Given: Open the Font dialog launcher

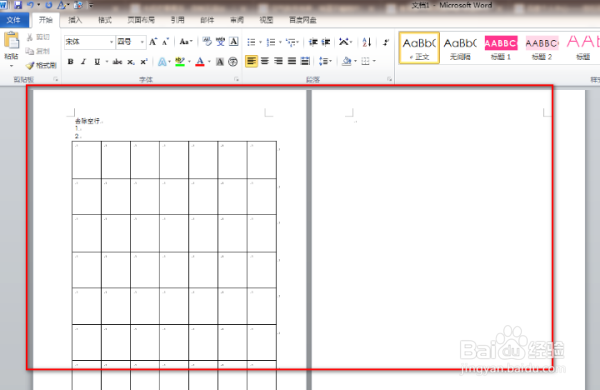Looking at the screenshot, I should pyautogui.click(x=236, y=79).
